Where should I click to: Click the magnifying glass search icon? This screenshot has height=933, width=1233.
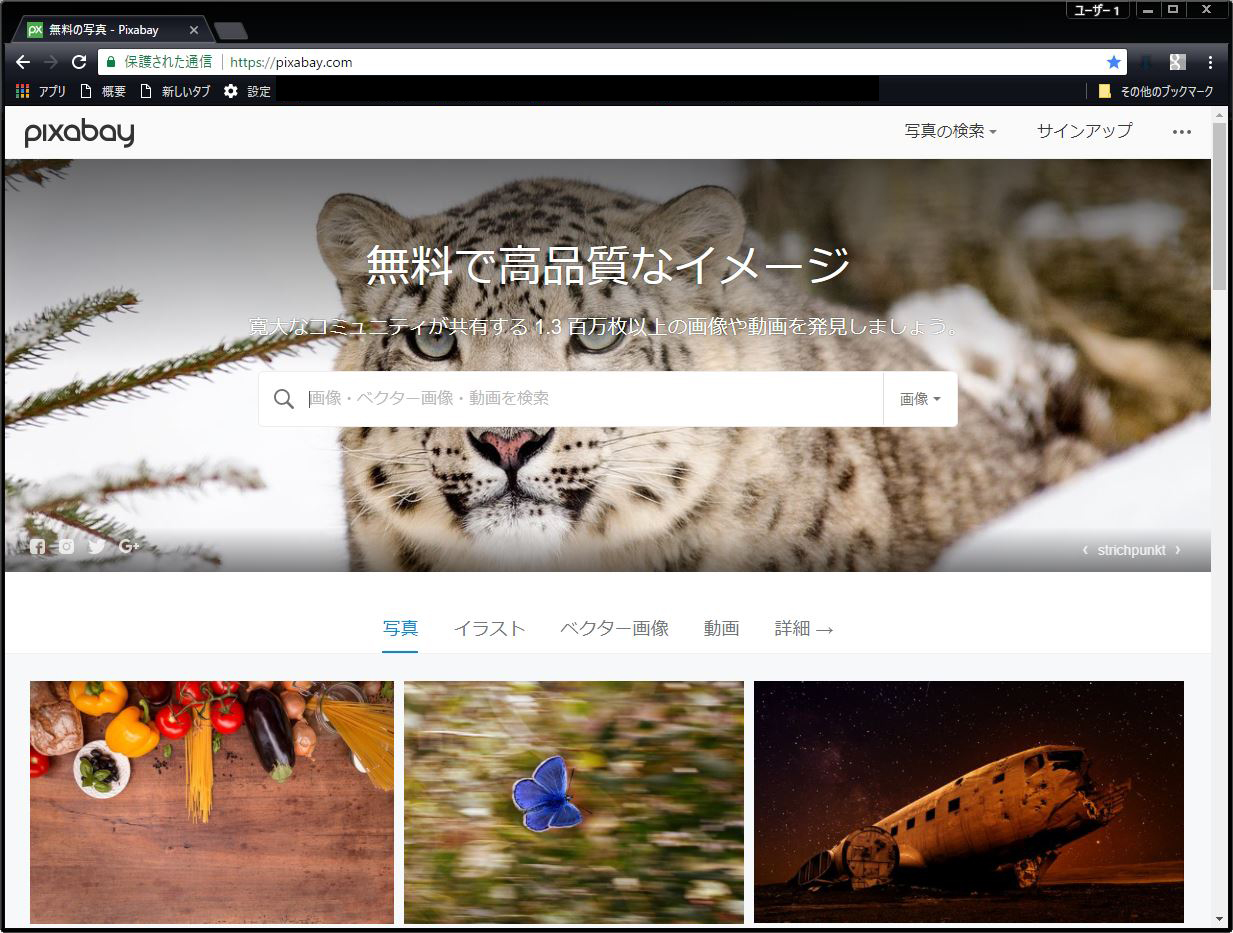pyautogui.click(x=284, y=399)
